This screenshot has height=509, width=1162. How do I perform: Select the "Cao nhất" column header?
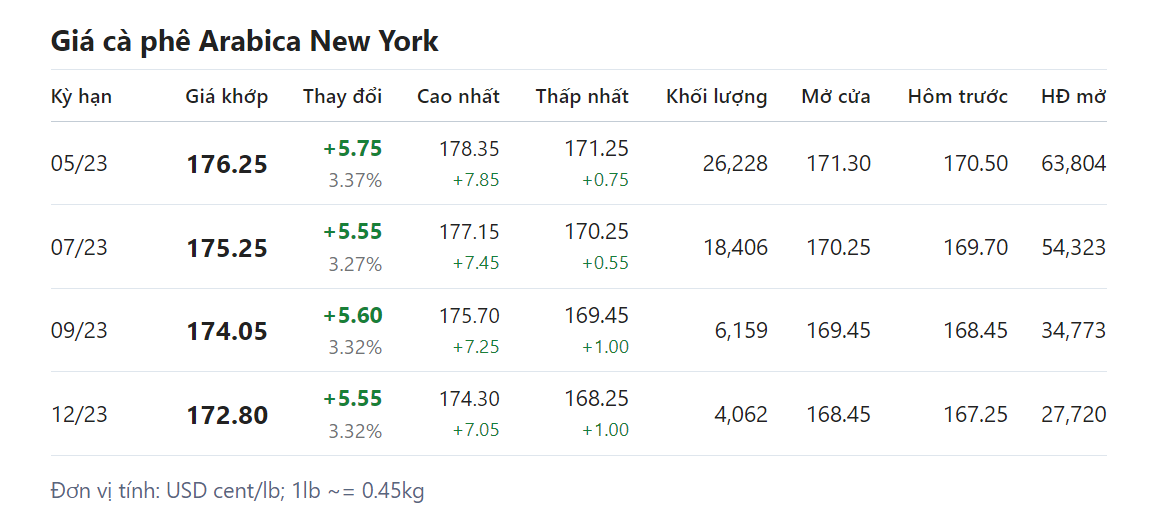pyautogui.click(x=458, y=97)
